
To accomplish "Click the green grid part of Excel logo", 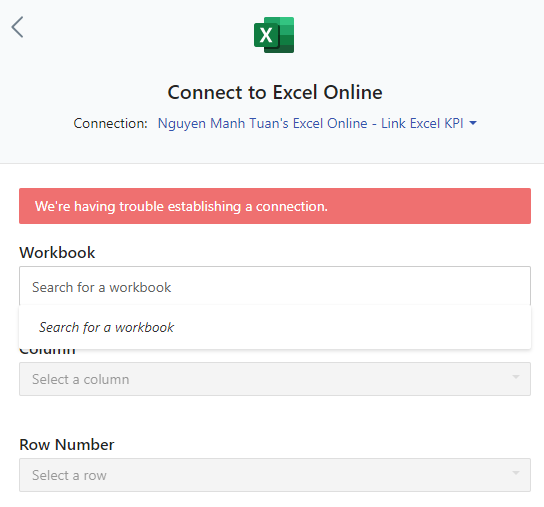I will 287,35.
